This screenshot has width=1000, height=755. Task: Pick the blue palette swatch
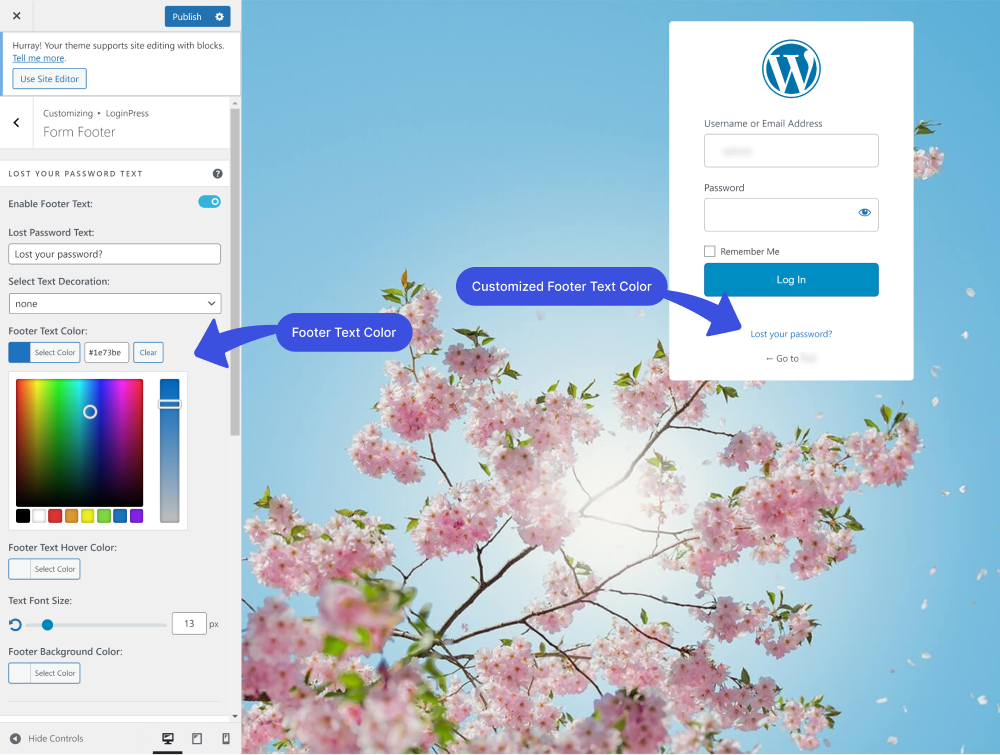(121, 516)
